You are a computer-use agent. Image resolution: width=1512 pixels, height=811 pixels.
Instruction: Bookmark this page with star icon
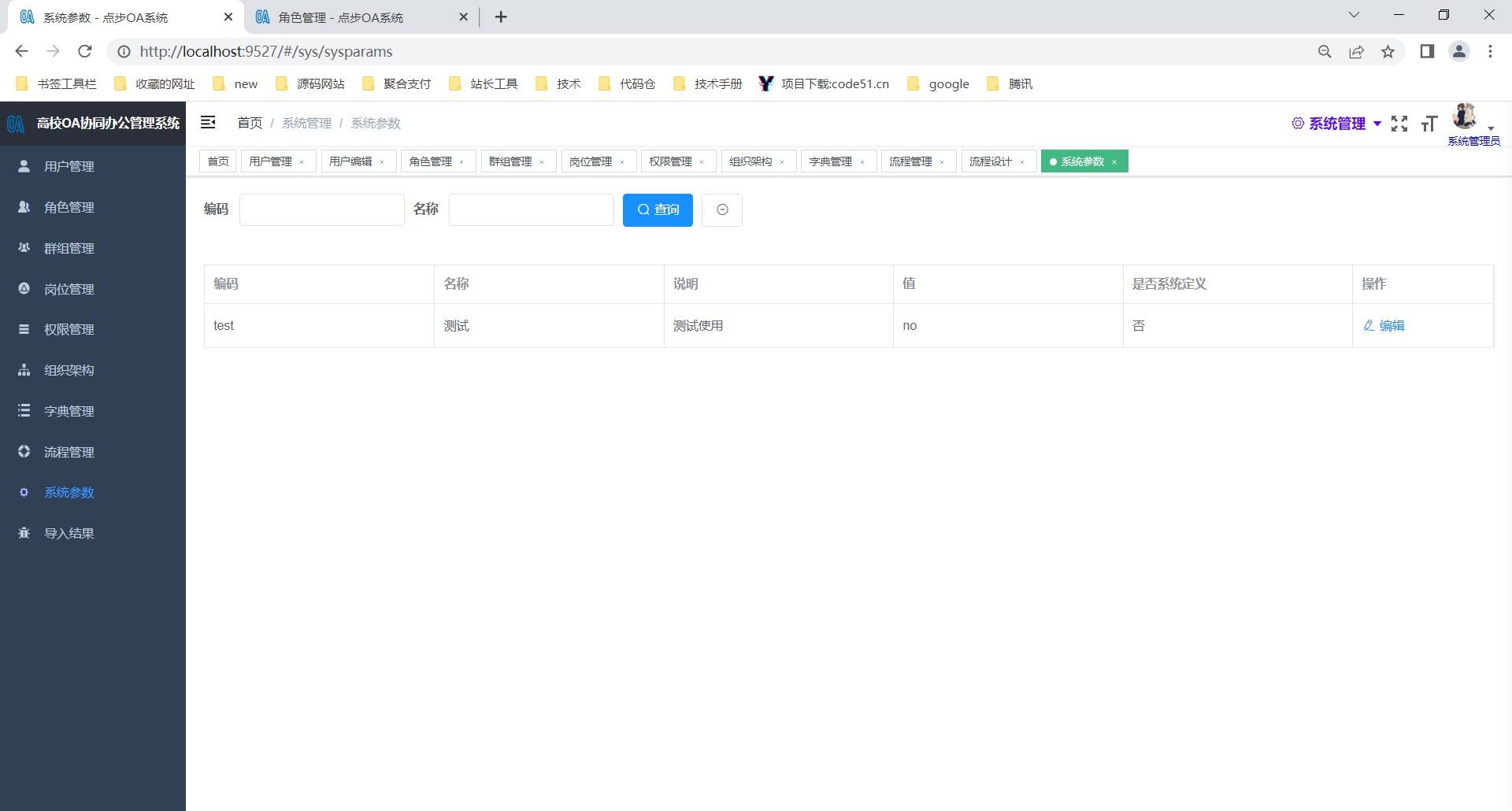(1388, 51)
